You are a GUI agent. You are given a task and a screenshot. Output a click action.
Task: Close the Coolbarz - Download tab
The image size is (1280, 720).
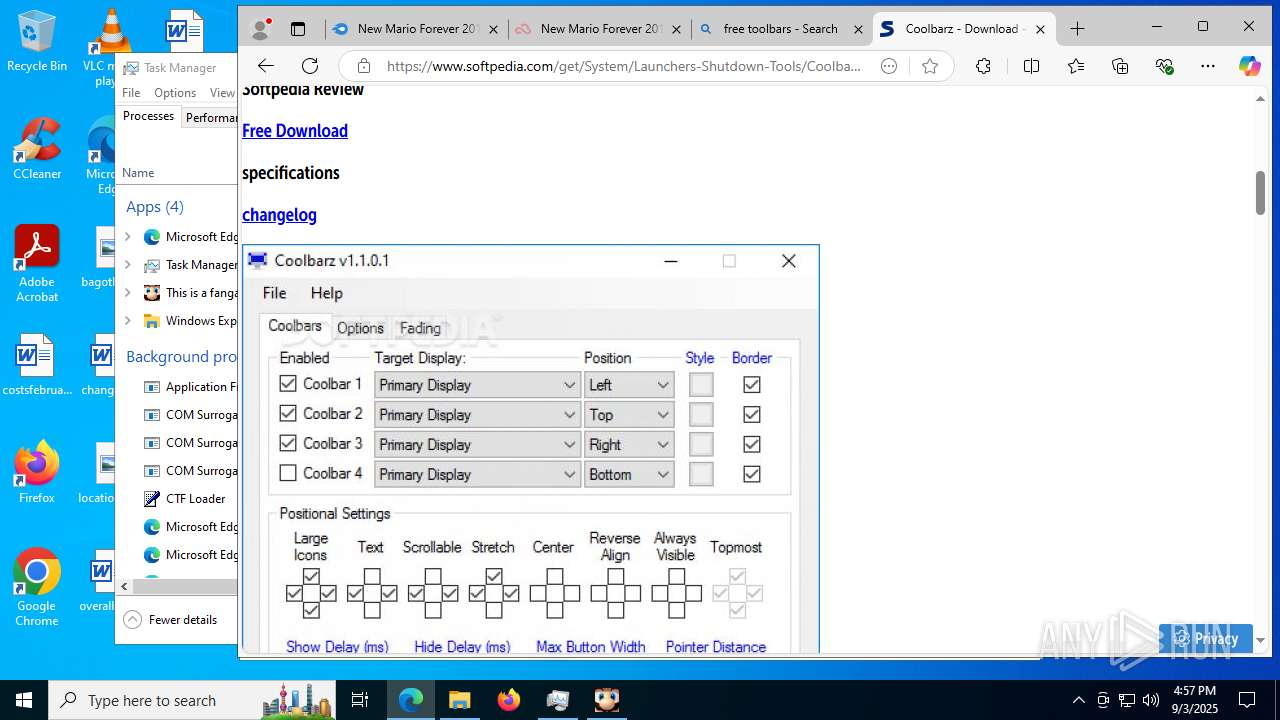[x=1040, y=29]
